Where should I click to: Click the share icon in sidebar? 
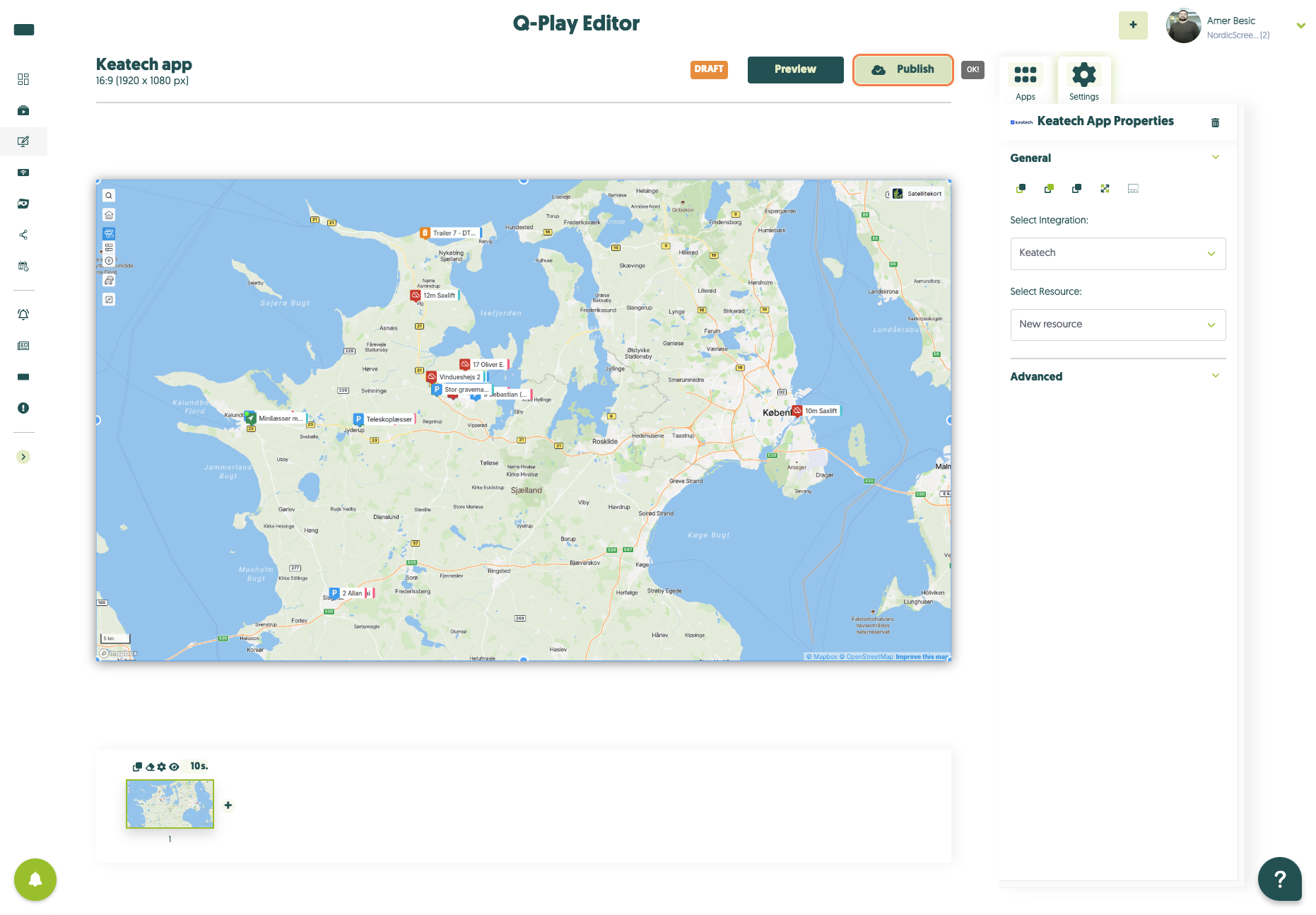click(23, 235)
